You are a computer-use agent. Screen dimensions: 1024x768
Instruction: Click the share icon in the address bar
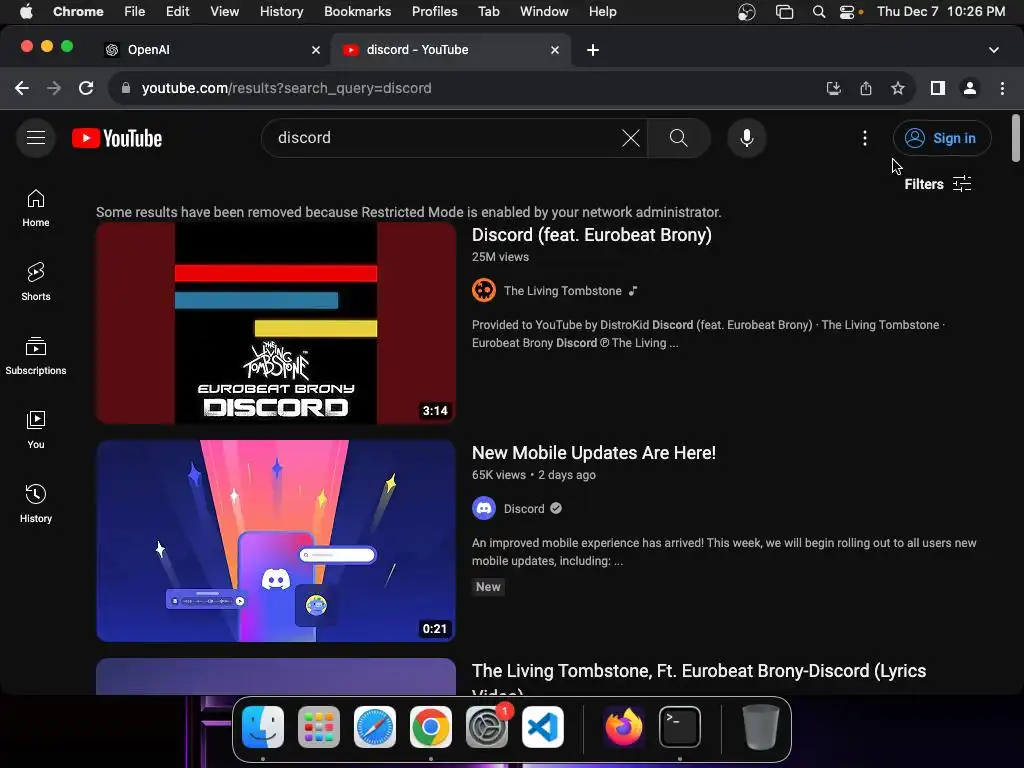(x=866, y=88)
